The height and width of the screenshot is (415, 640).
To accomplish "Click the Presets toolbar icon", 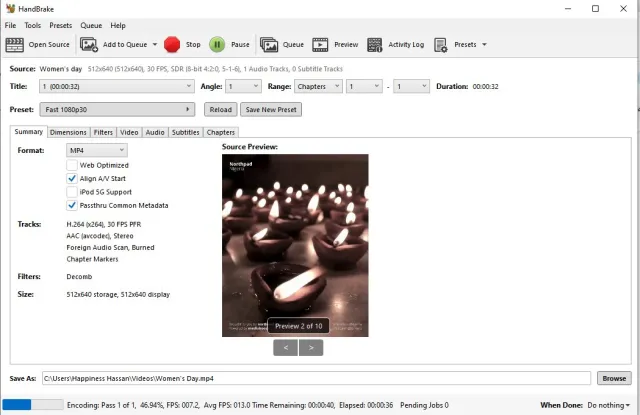I will 441,44.
